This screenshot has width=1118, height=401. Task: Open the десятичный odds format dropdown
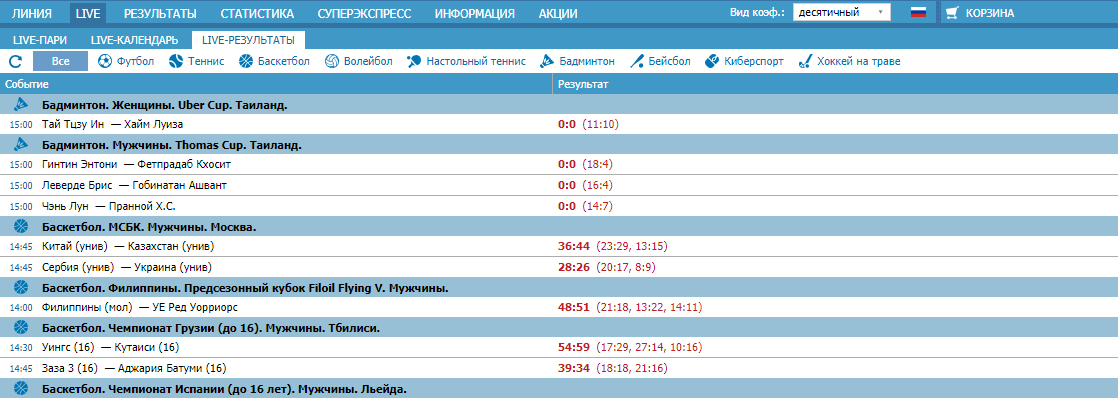tap(841, 12)
